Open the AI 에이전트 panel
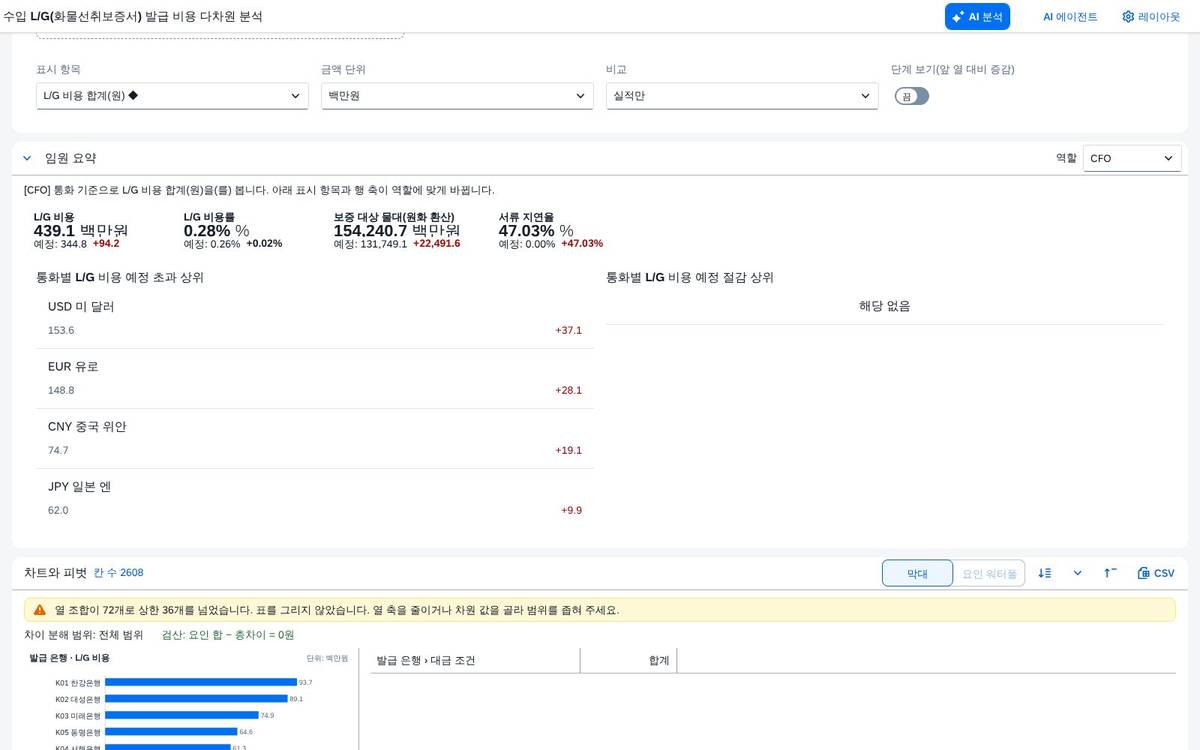The image size is (1200, 750). (1070, 16)
